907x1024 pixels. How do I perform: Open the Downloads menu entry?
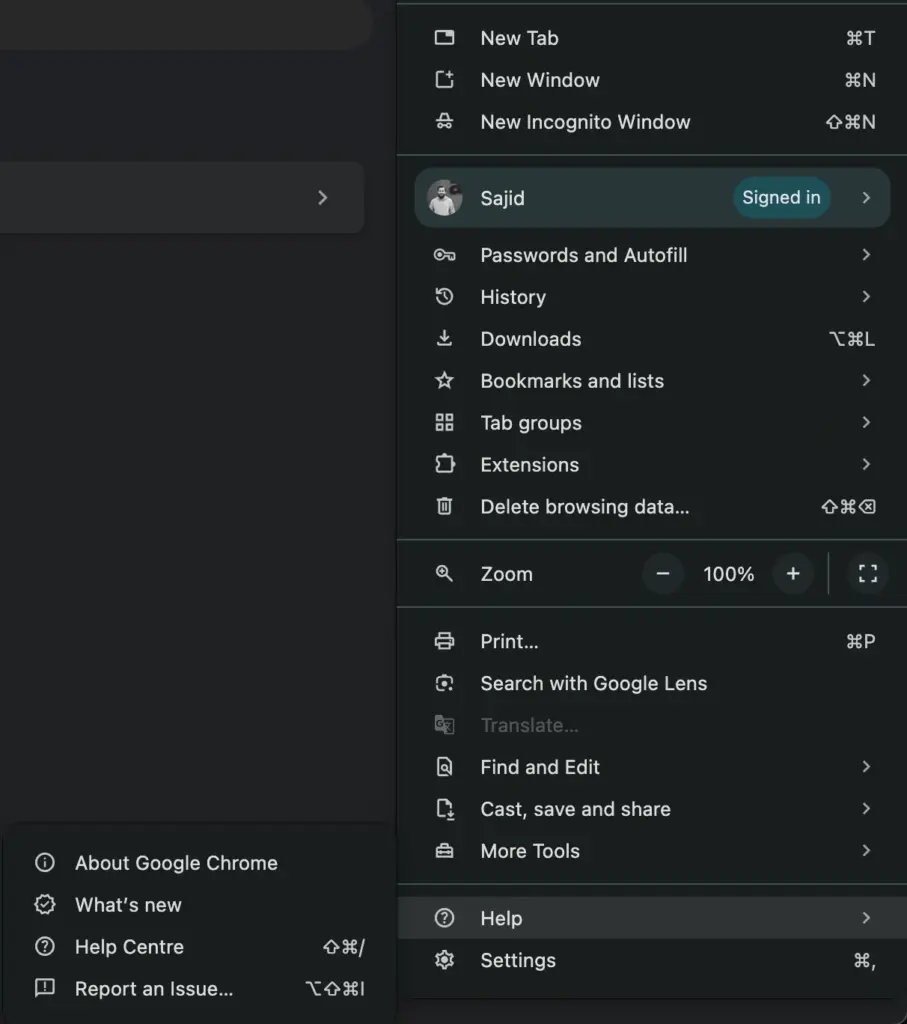click(x=531, y=339)
